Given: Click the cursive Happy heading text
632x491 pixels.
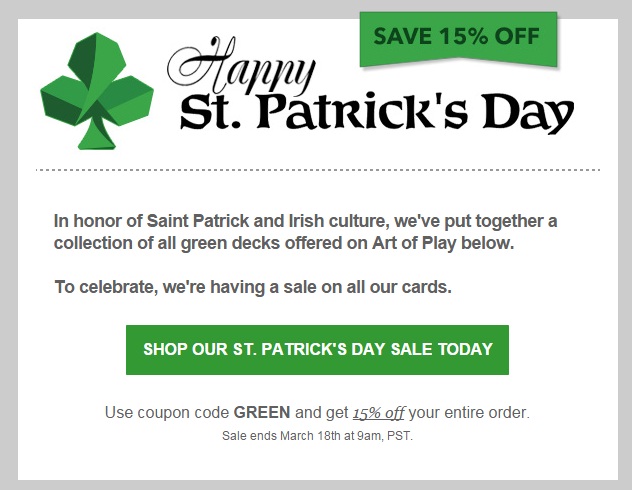Looking at the screenshot, I should 241,65.
